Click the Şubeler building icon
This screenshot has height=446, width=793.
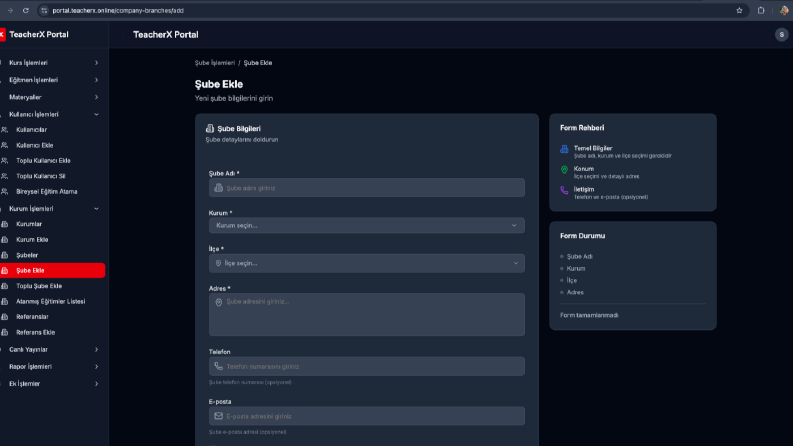coord(5,255)
